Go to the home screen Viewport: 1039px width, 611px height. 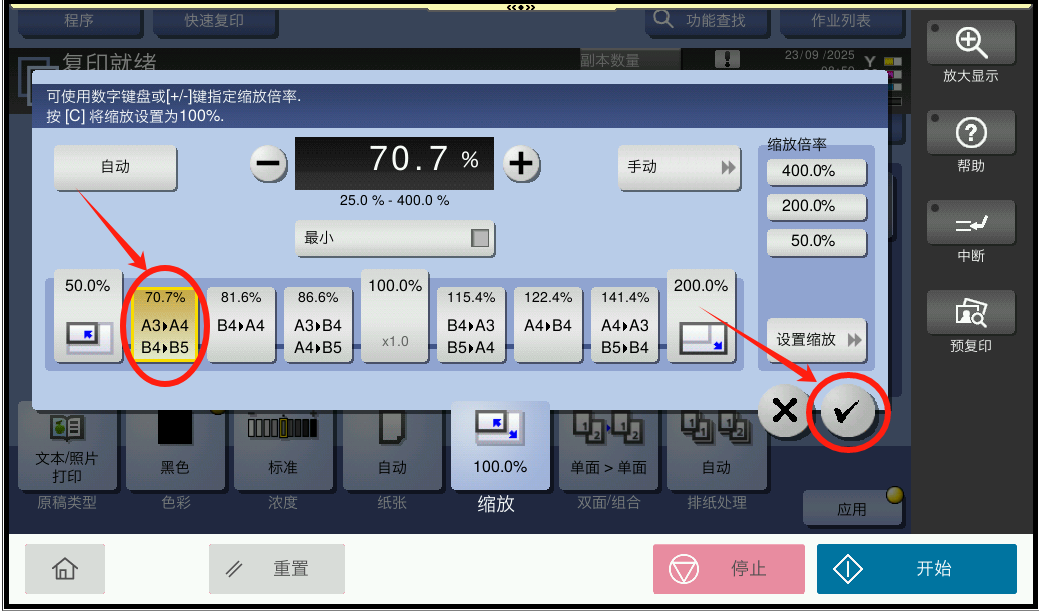pyautogui.click(x=65, y=569)
